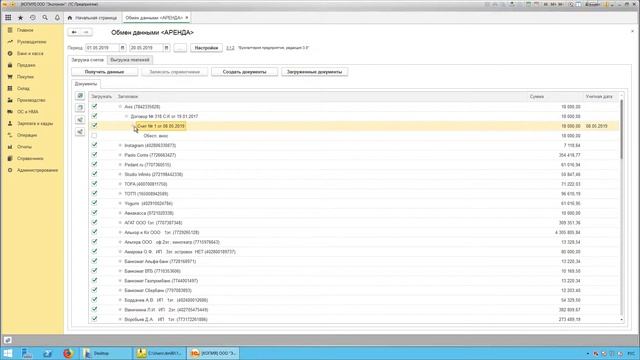The image size is (640, 360).
Task: Expand the Банкомат Альфа-банк tree node
Action: pyautogui.click(x=120, y=261)
